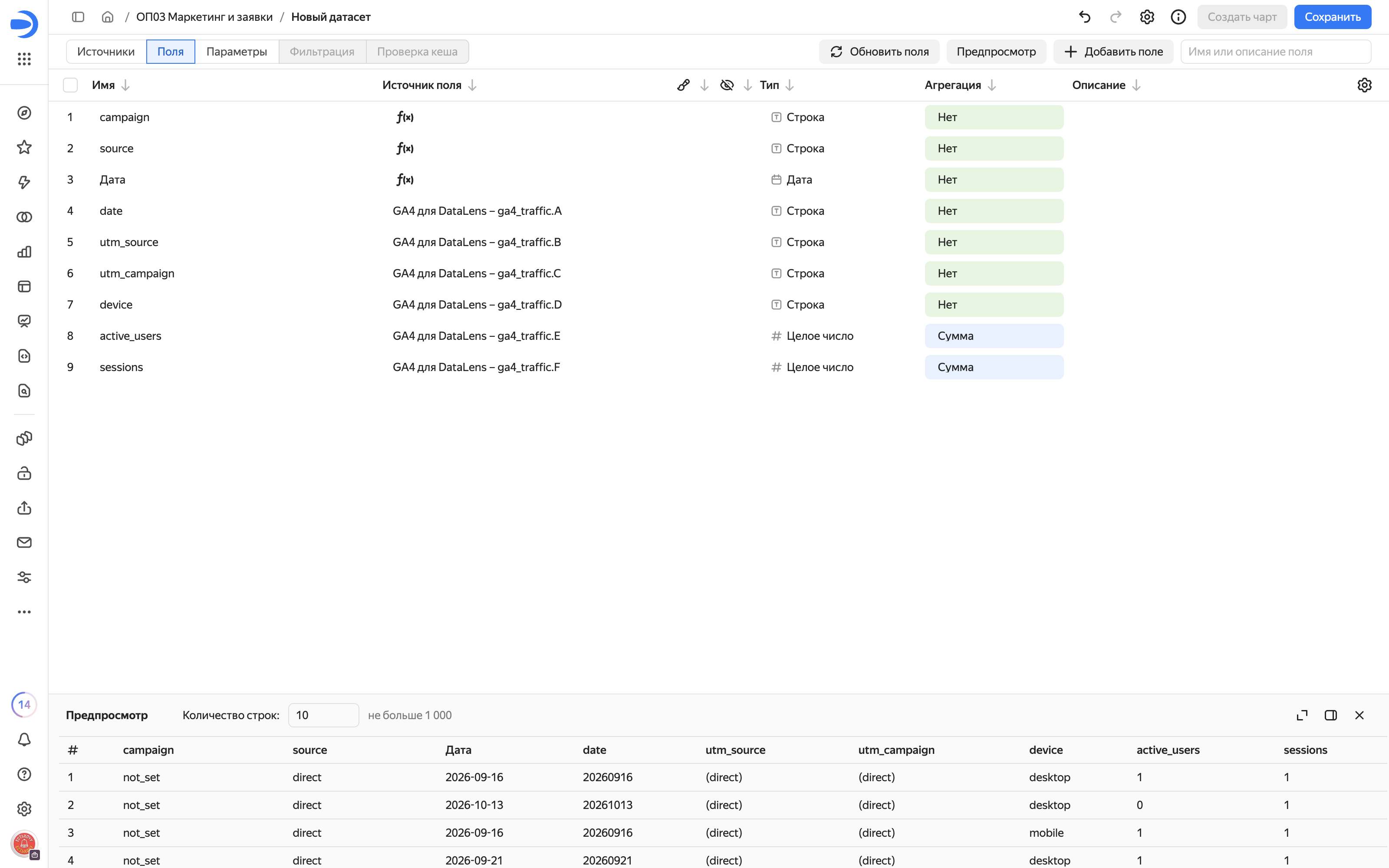
Task: Click the row count input field
Action: coord(323,715)
